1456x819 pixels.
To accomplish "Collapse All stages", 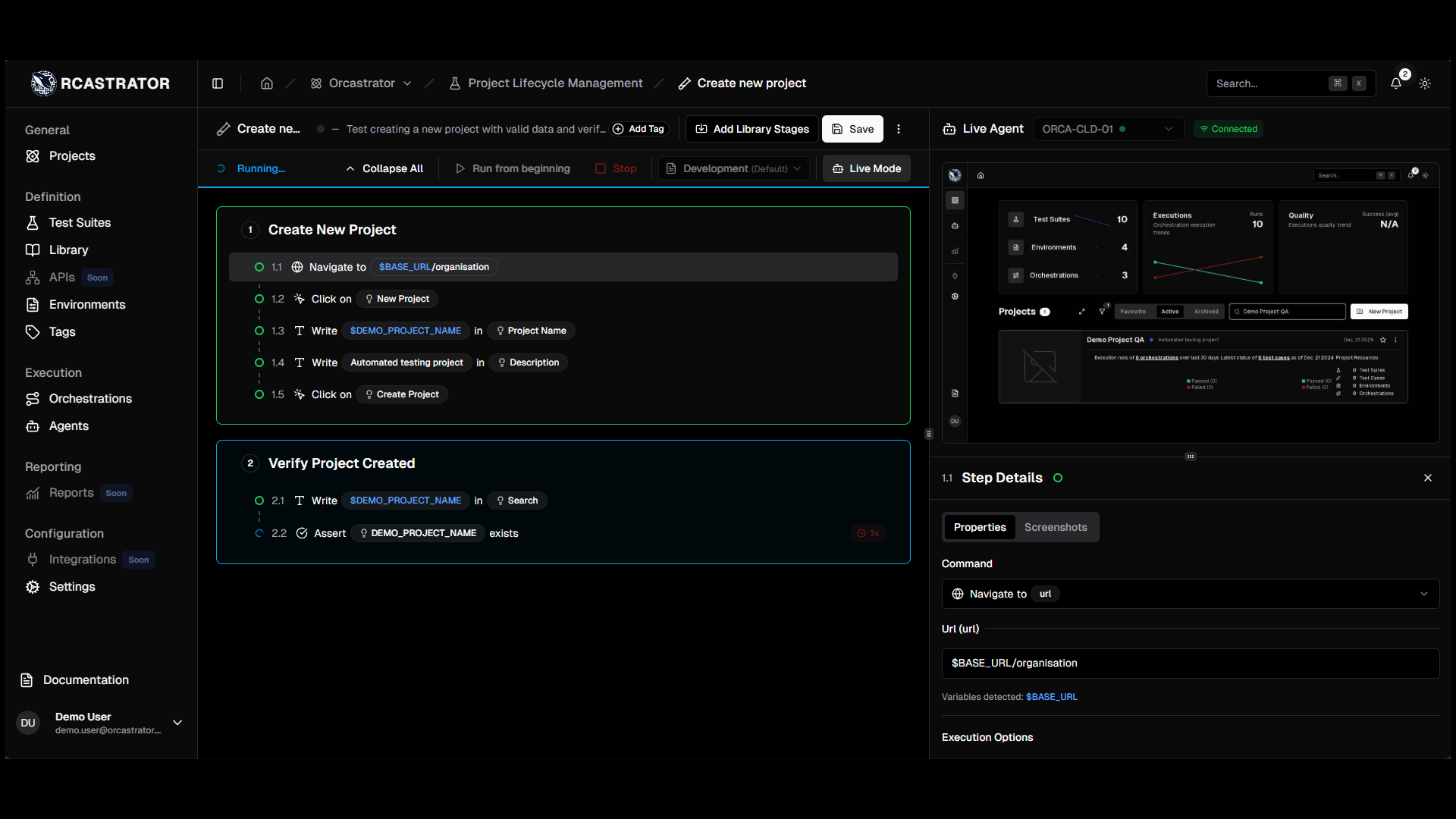I will [x=384, y=168].
